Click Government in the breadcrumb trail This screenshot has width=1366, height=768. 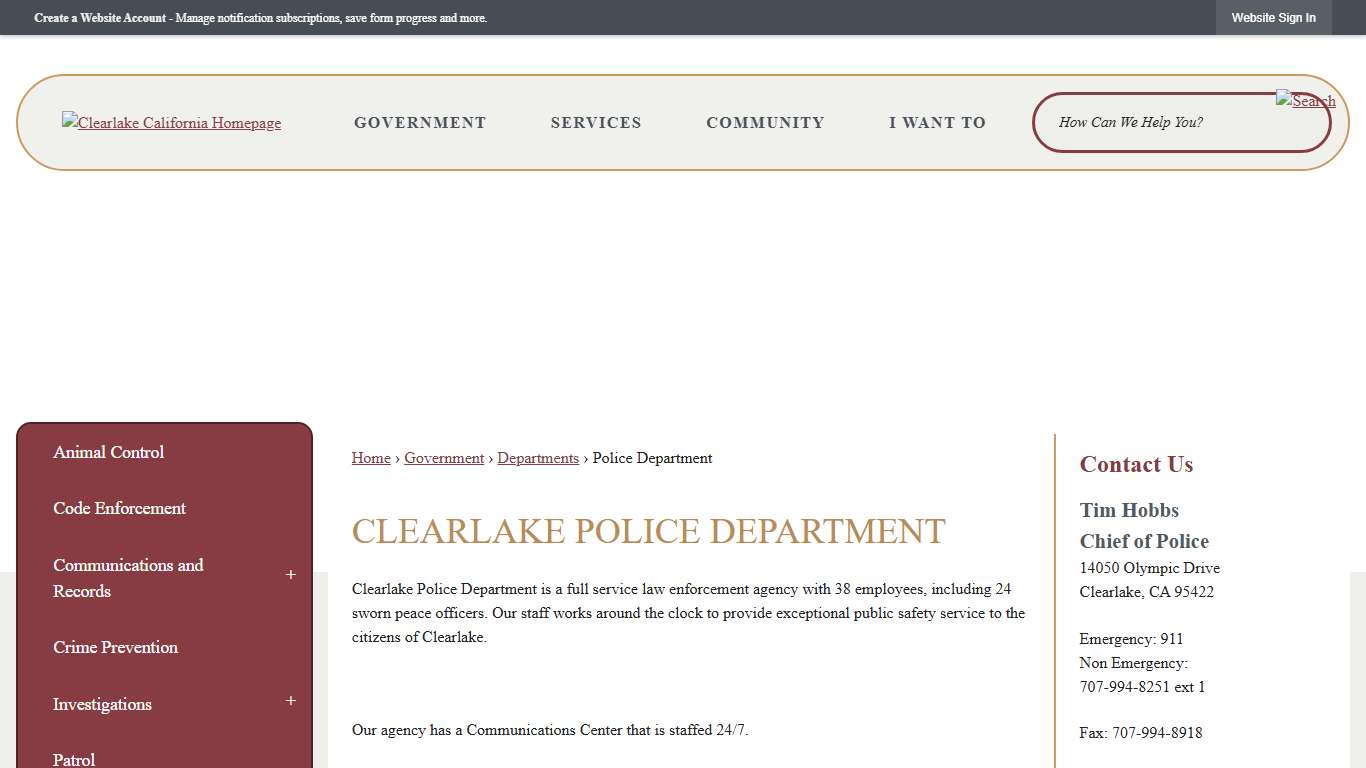(444, 458)
